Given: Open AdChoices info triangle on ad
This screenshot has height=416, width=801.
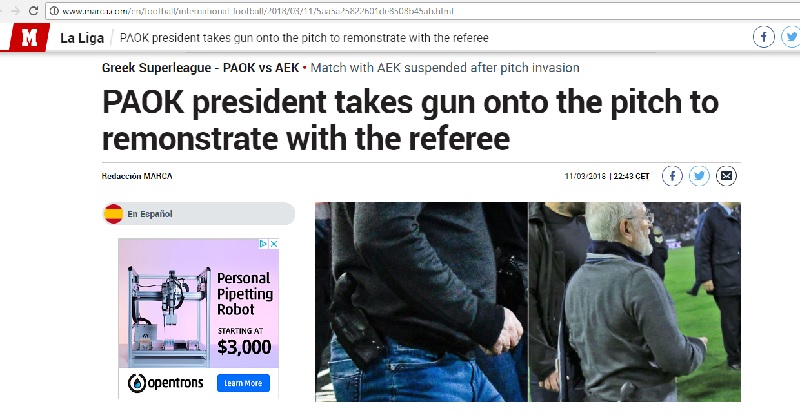Looking at the screenshot, I should (x=264, y=244).
